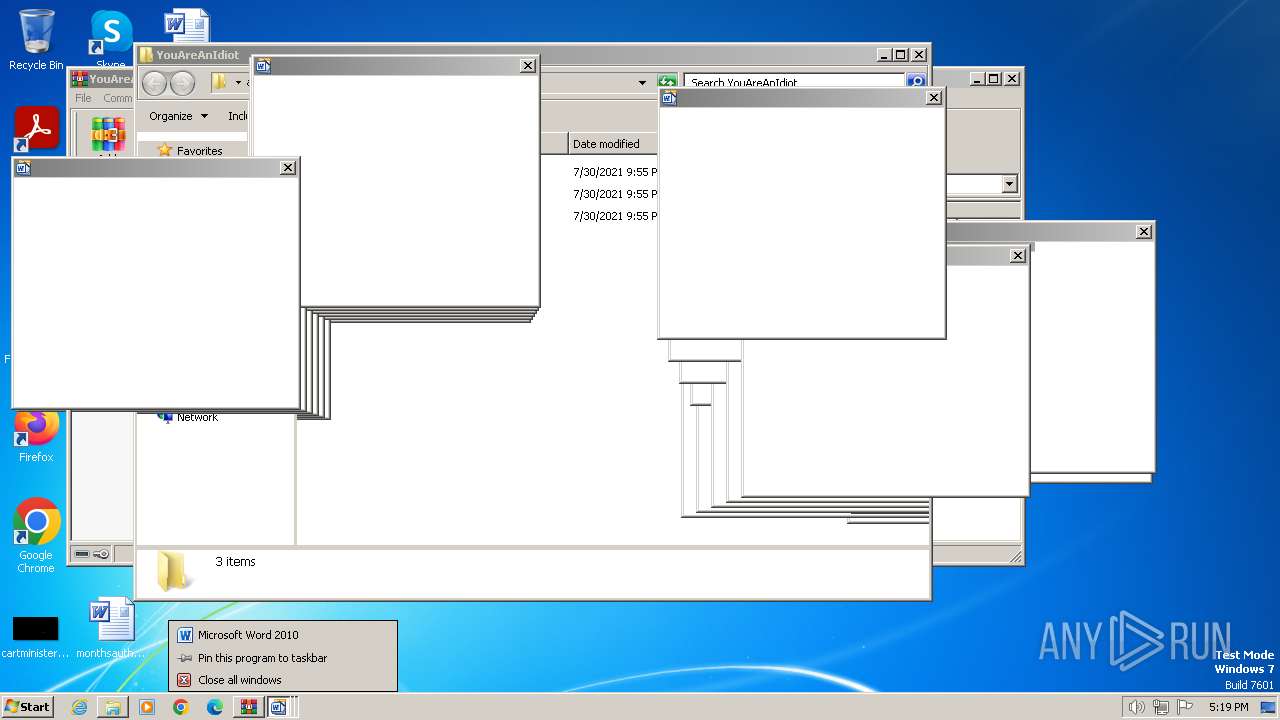Click the Add icon in WinRAR toolbar
Screen dimensions: 1280x720
point(108,135)
